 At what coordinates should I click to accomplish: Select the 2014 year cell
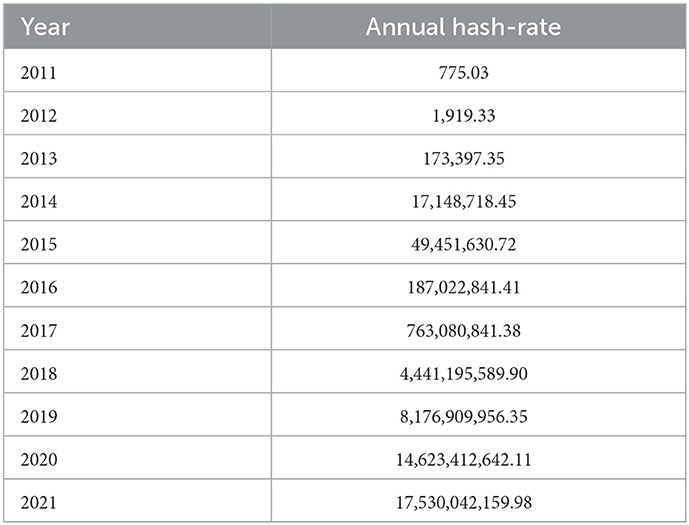point(39,200)
